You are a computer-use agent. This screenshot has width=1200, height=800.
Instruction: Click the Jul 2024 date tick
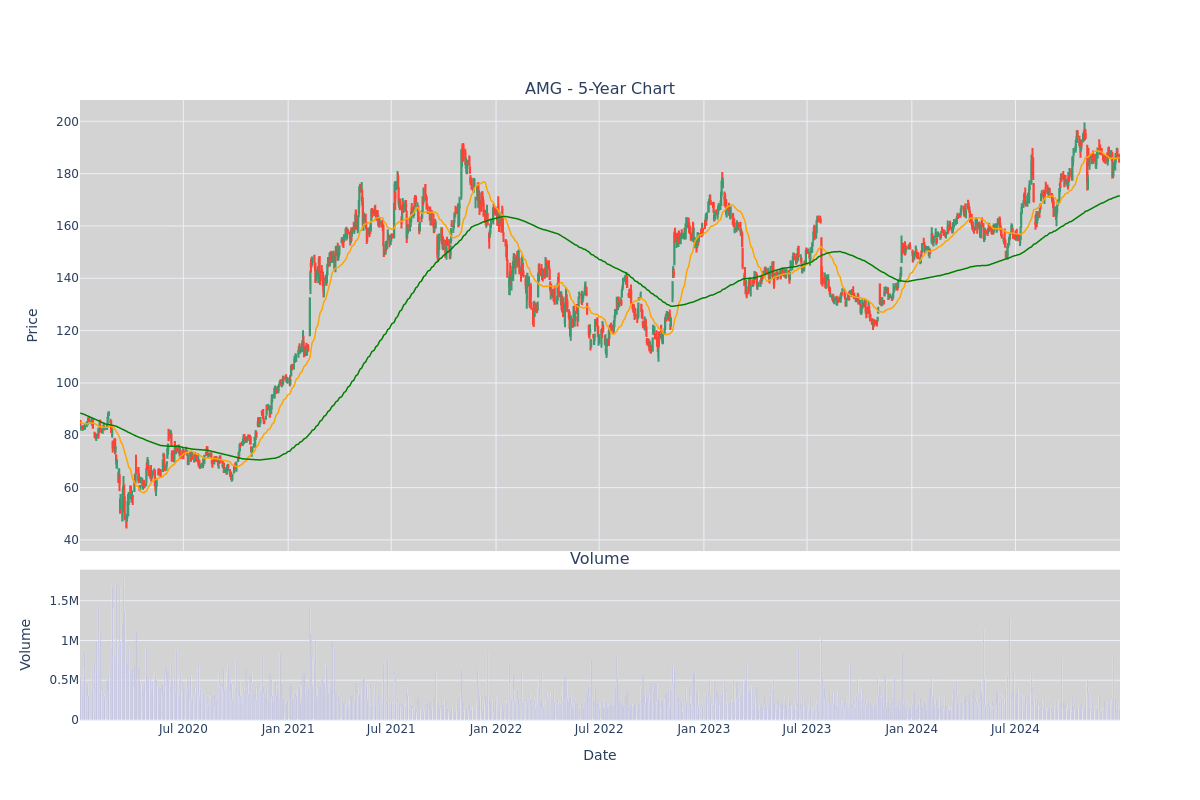(1015, 729)
